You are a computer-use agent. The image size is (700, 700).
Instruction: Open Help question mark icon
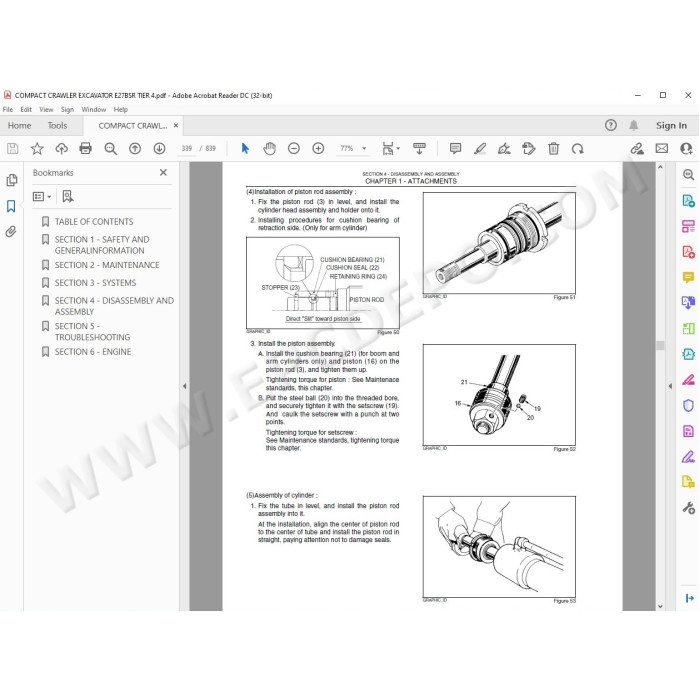[x=611, y=125]
